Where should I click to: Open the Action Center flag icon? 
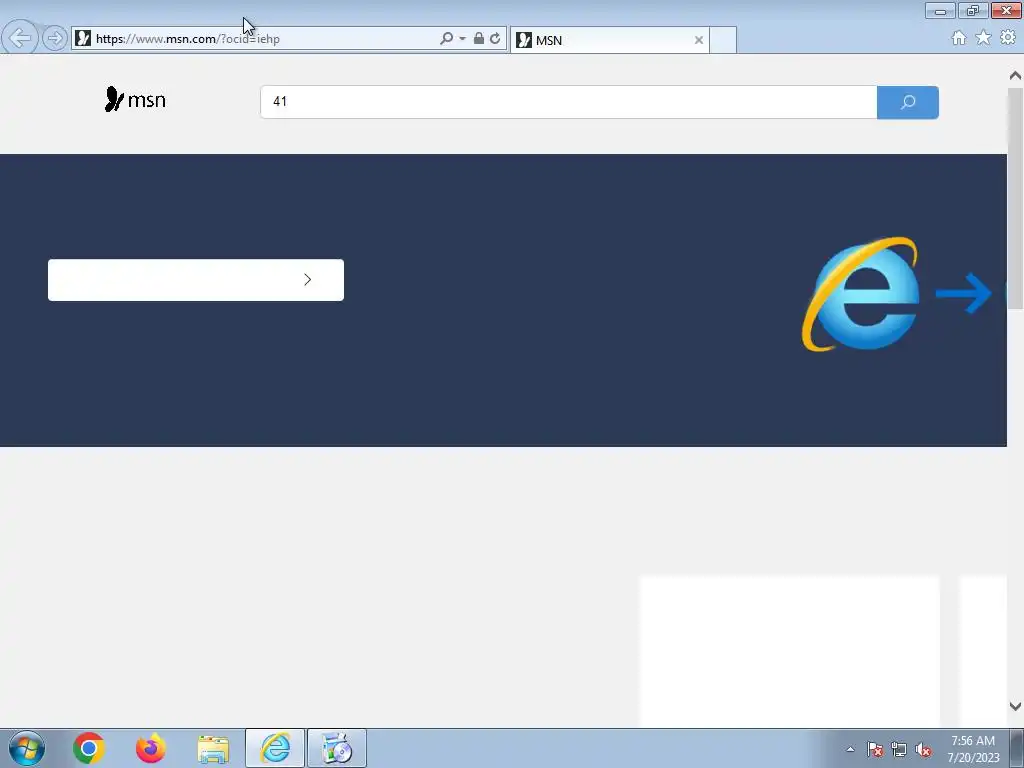click(x=874, y=750)
